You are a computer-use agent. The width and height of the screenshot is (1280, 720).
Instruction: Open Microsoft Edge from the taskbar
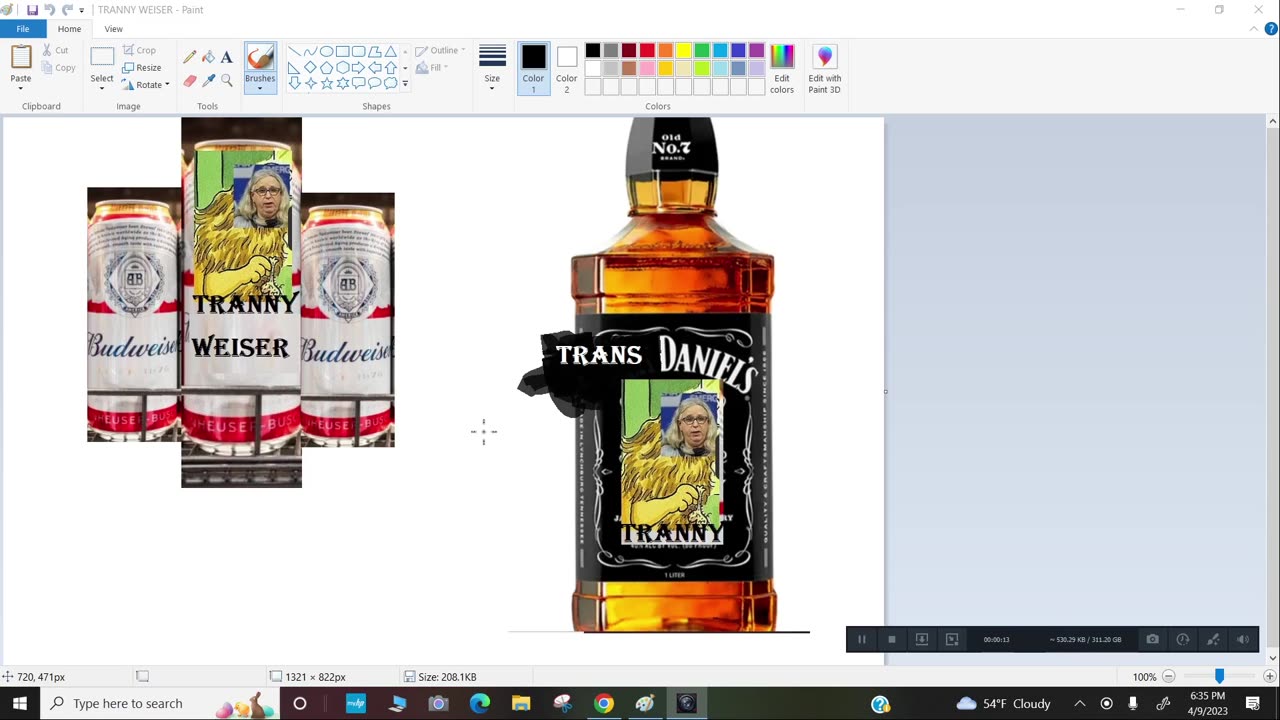click(x=480, y=704)
